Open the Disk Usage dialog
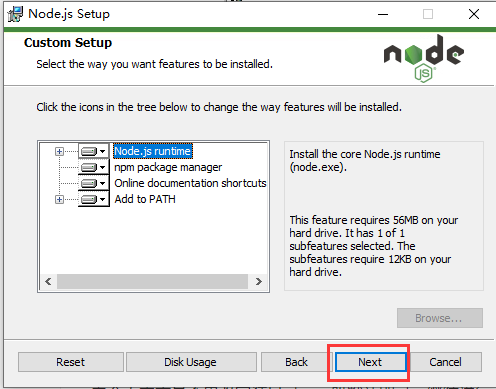Viewport: 496px width, 389px height. tap(191, 362)
